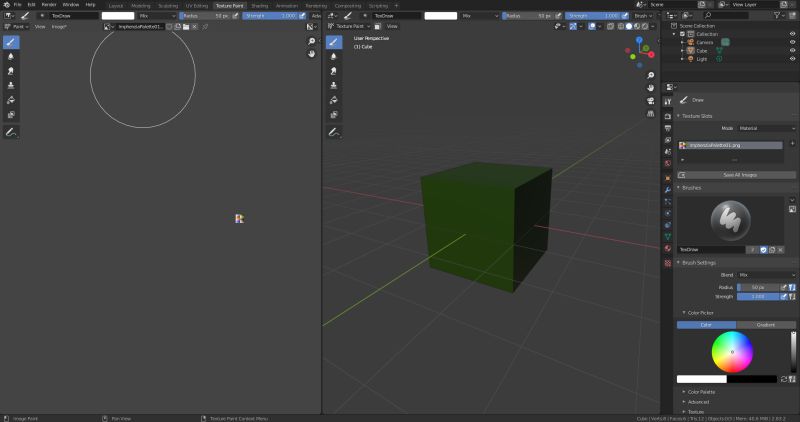The image size is (800, 422).
Task: Open Material tab in properties editor
Action: click(667, 249)
